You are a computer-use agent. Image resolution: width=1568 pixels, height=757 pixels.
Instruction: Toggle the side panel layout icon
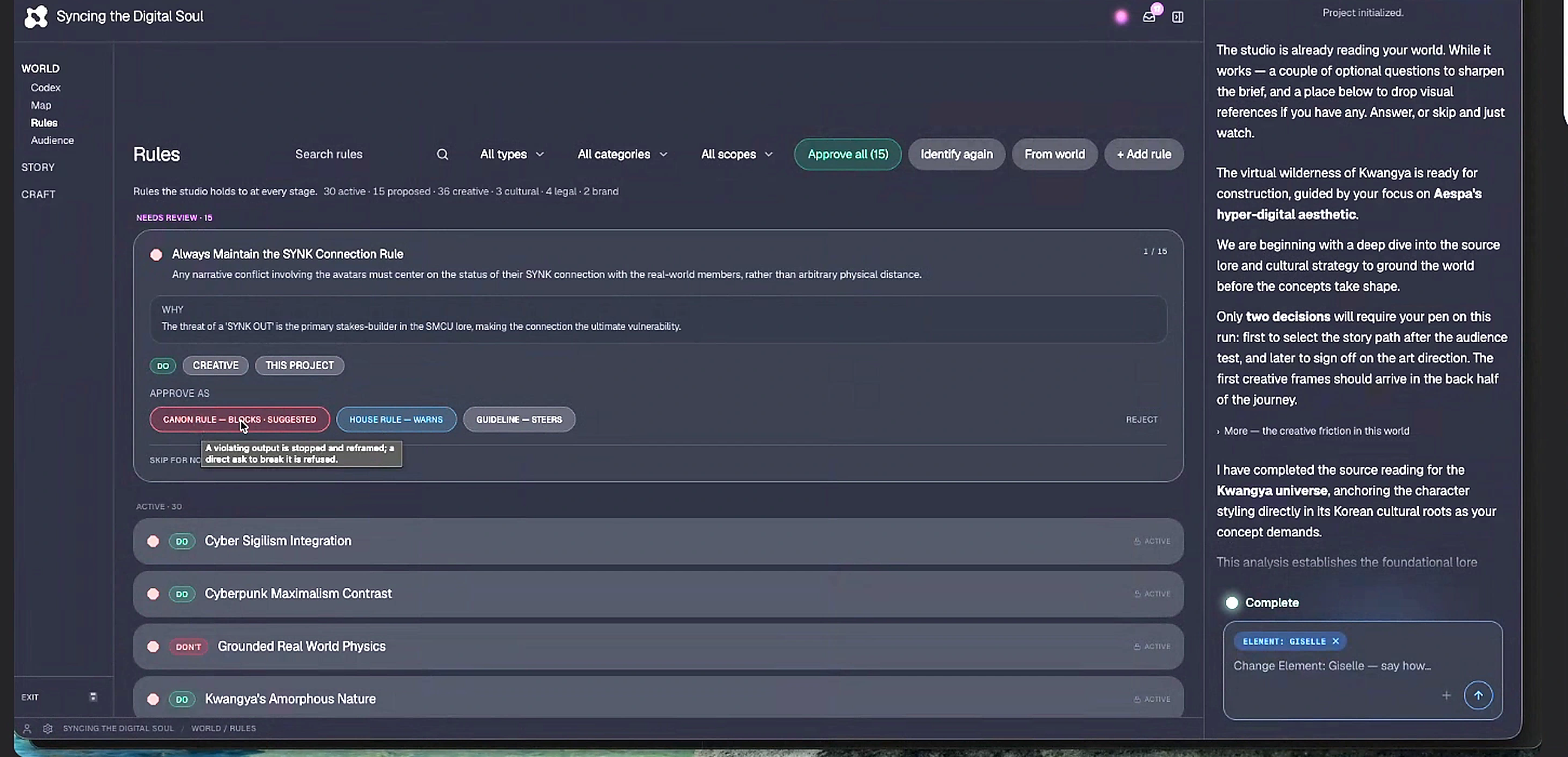click(x=1178, y=17)
